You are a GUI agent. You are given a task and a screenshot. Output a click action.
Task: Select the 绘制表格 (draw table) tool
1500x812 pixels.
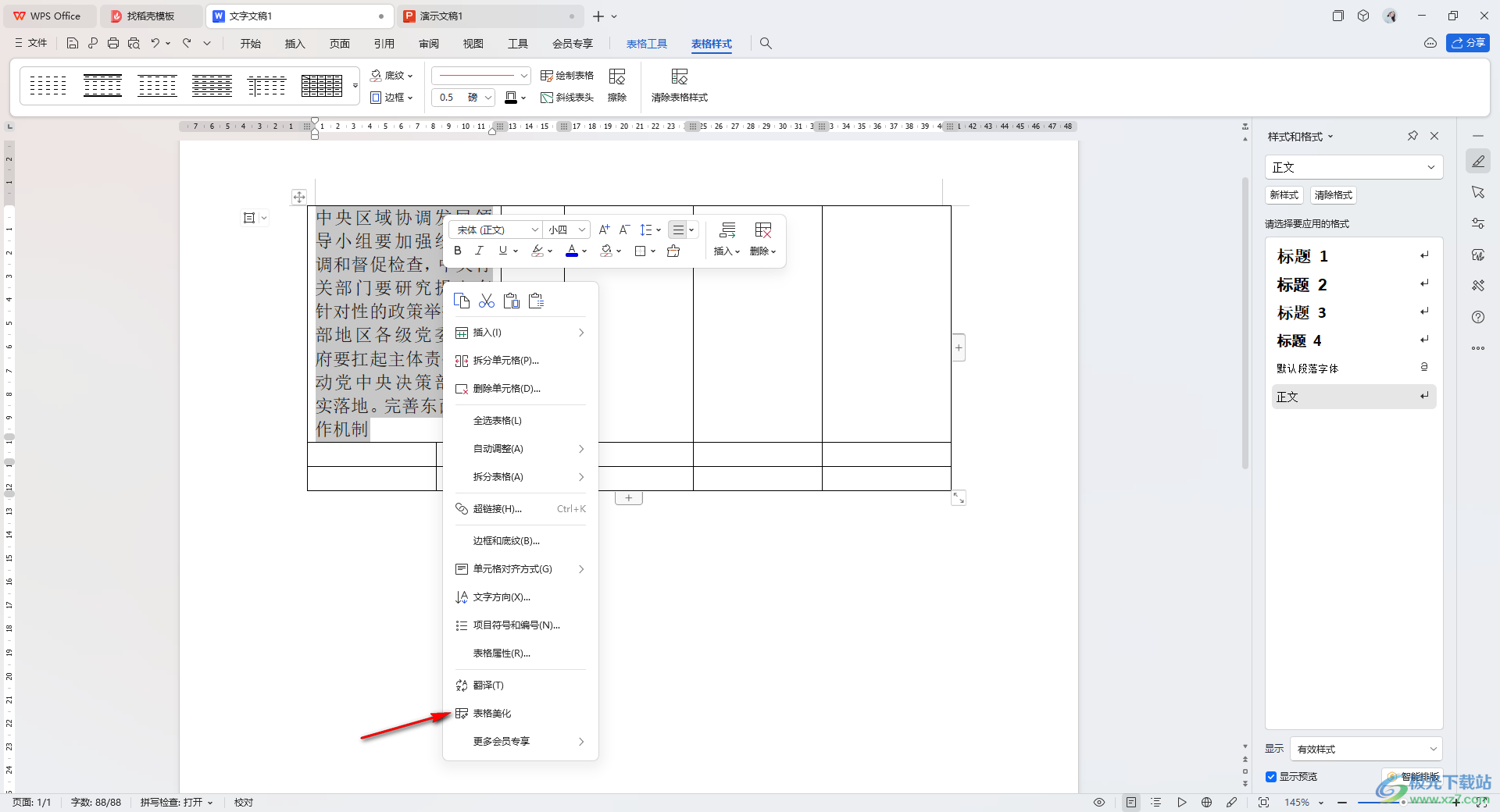568,75
